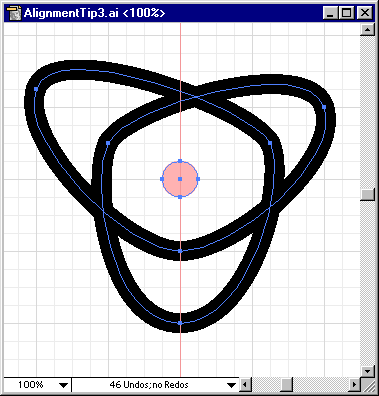The height and width of the screenshot is (396, 379).
Task: Close the AlignmentTip3.ai window
Action: 364,13
